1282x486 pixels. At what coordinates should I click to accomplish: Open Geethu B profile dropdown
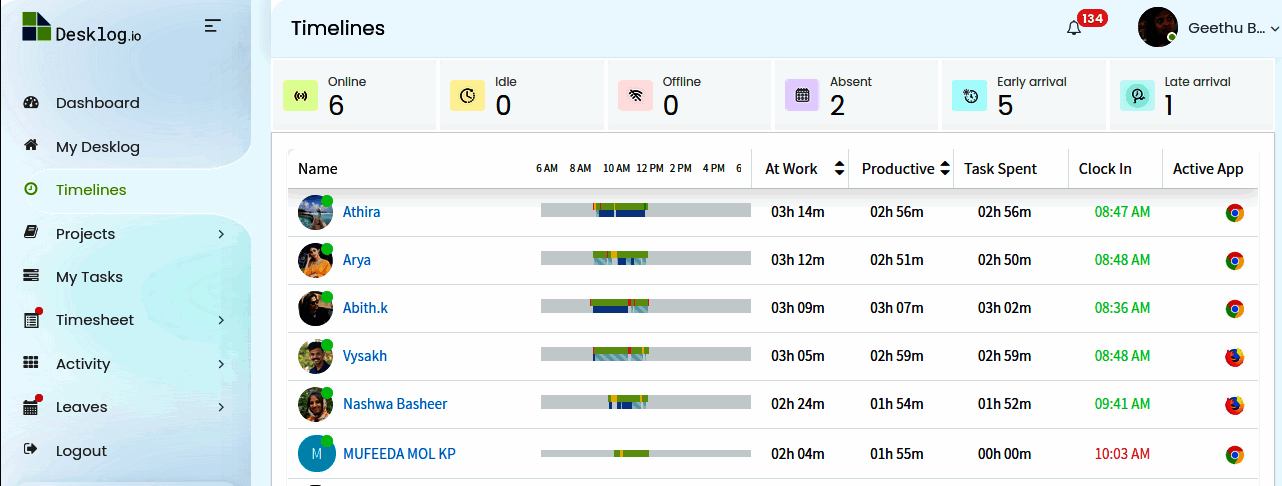[1210, 28]
